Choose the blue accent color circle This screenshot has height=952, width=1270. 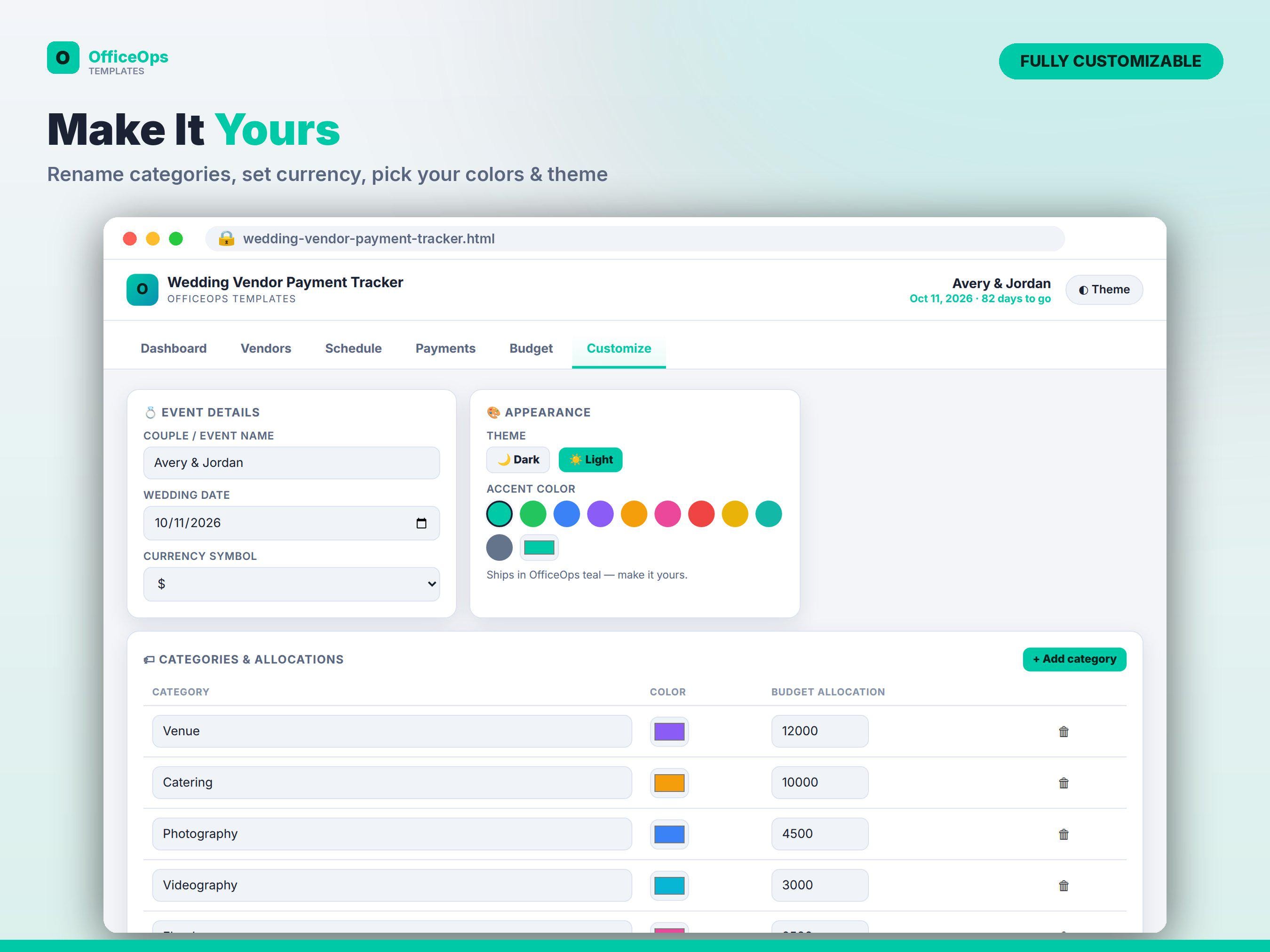pos(567,513)
